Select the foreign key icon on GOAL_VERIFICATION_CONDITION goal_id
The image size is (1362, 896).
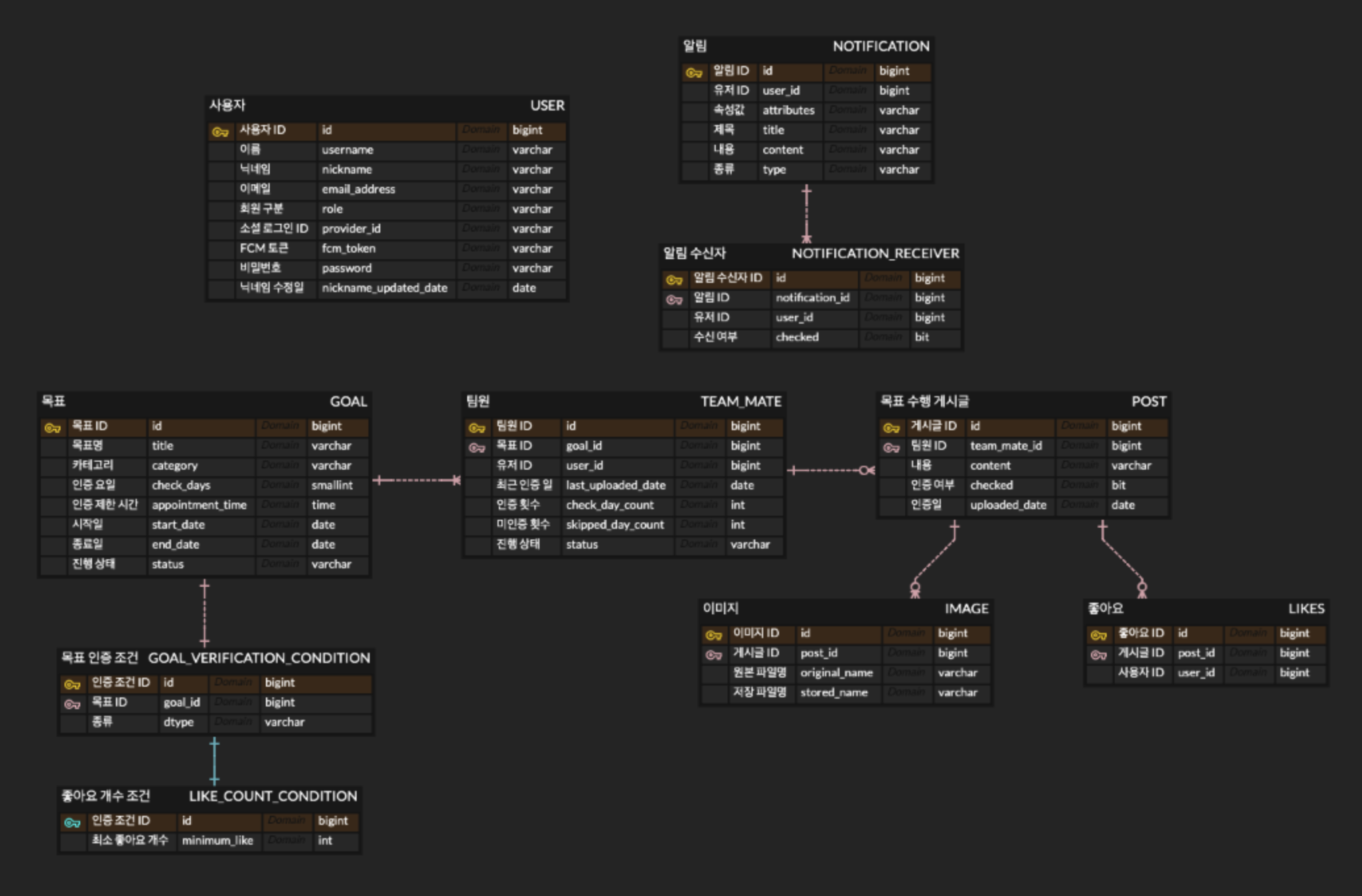71,703
